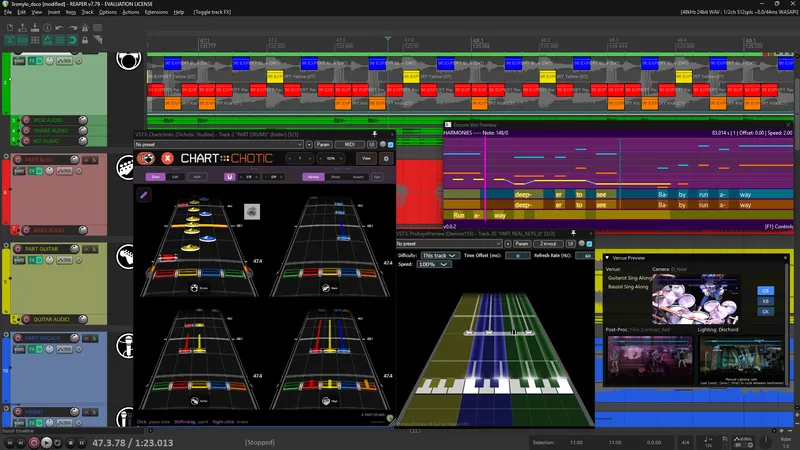Image resolution: width=800 pixels, height=450 pixels.
Task: Toggle the metronome icon
Action: (x=85, y=28)
